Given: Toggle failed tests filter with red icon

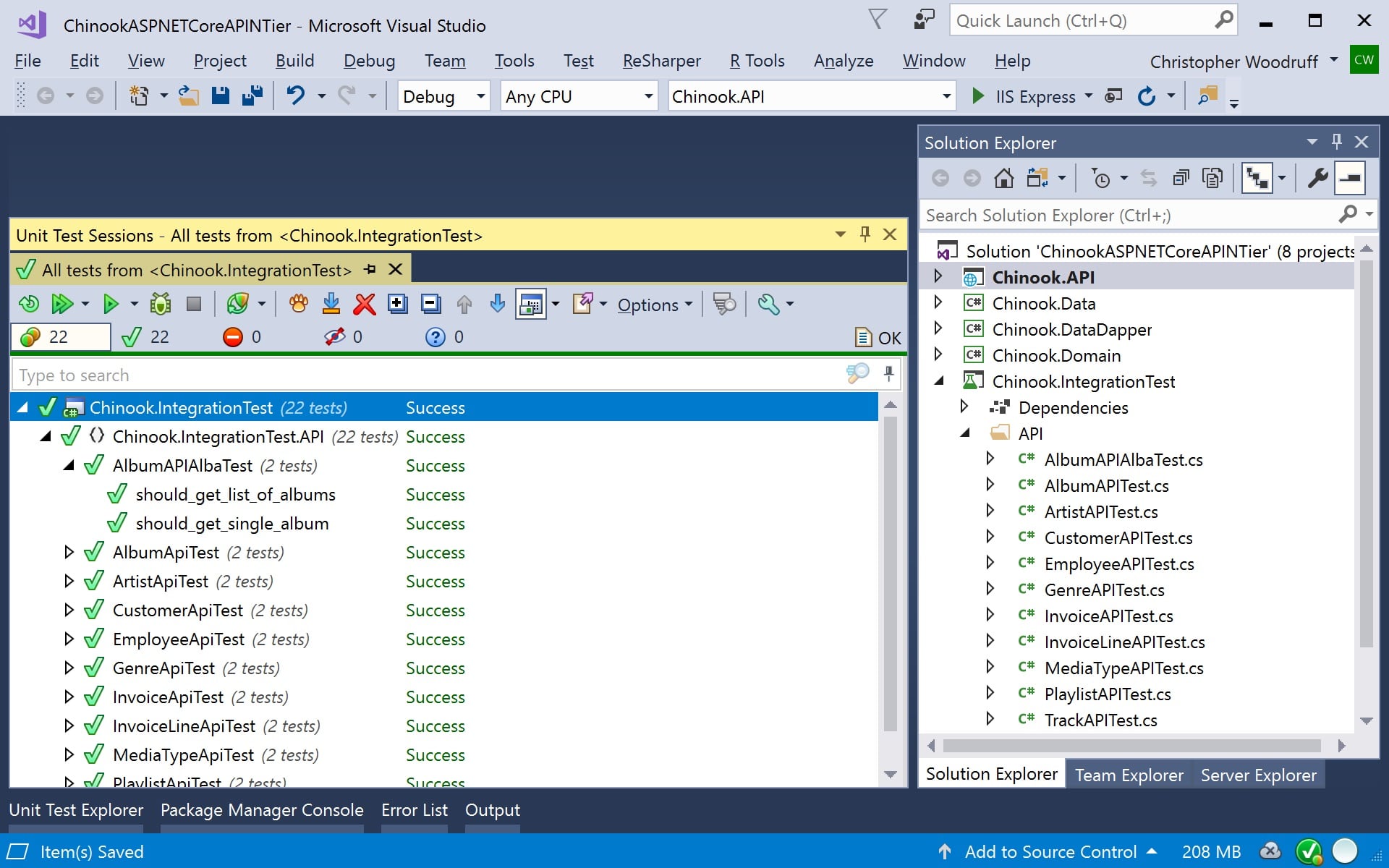Looking at the screenshot, I should point(242,337).
